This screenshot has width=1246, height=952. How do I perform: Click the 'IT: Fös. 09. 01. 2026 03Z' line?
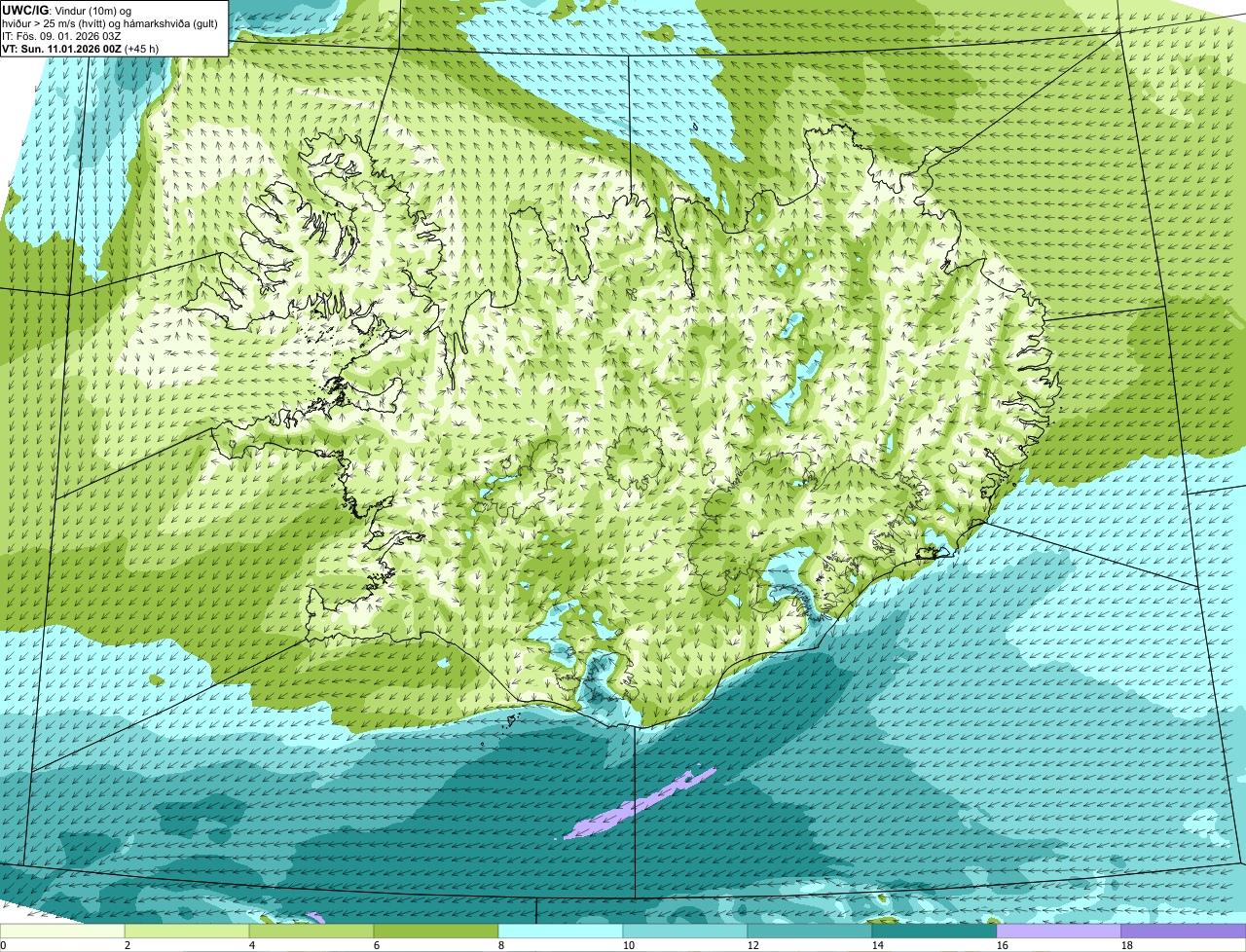[61, 36]
